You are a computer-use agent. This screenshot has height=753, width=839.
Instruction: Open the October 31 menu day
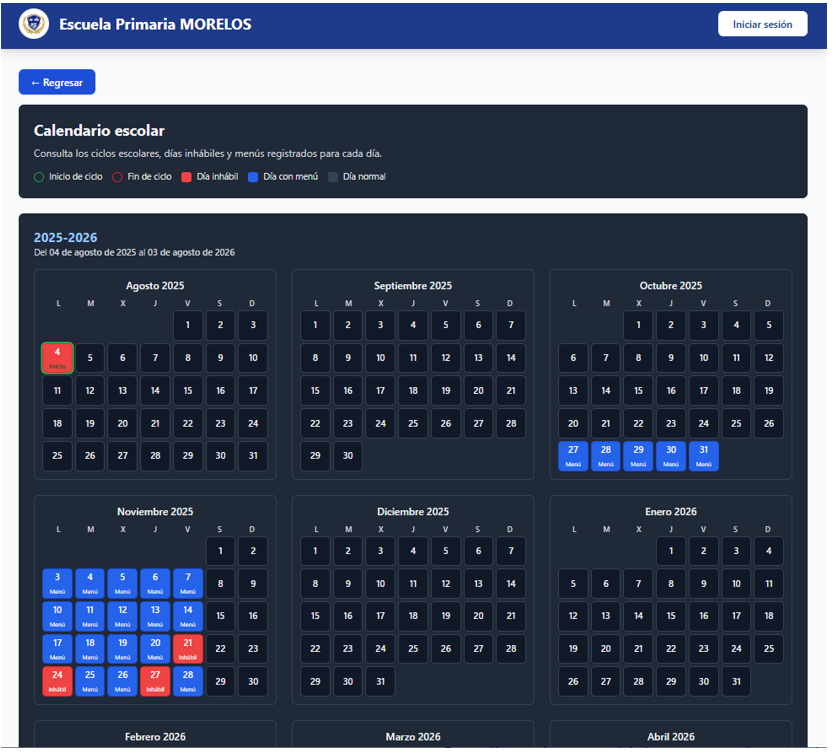(x=704, y=456)
